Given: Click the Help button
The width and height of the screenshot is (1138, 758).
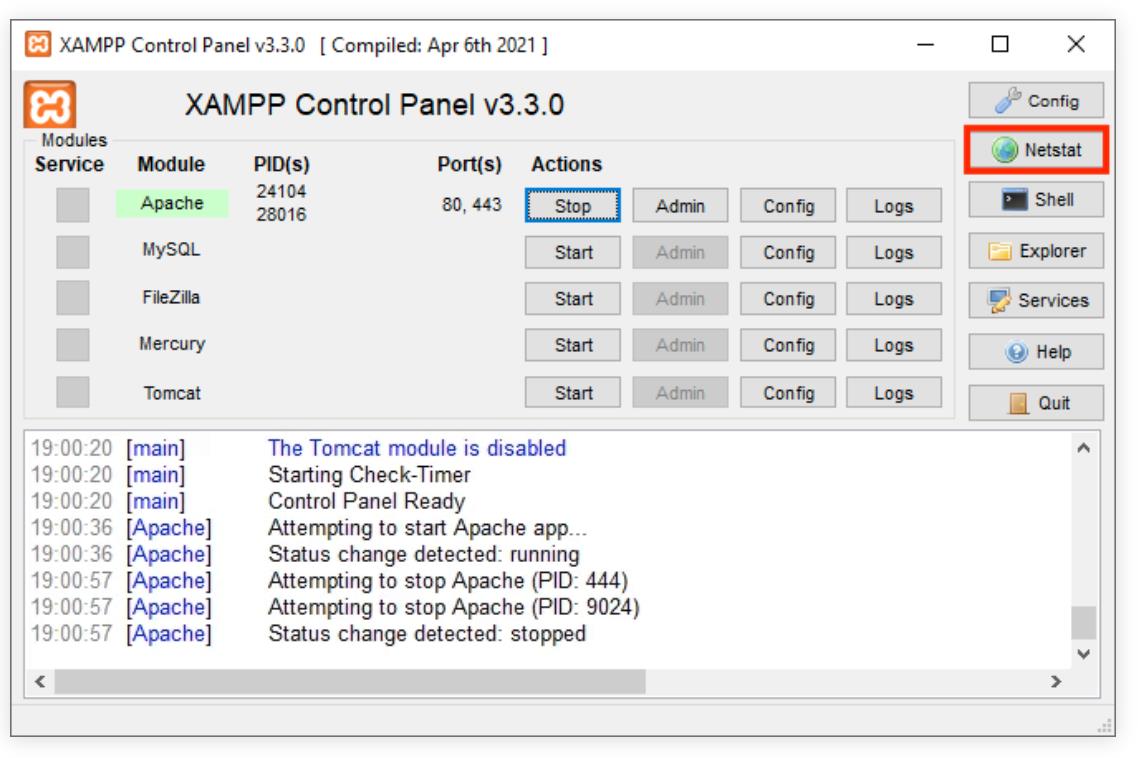Looking at the screenshot, I should 1036,352.
